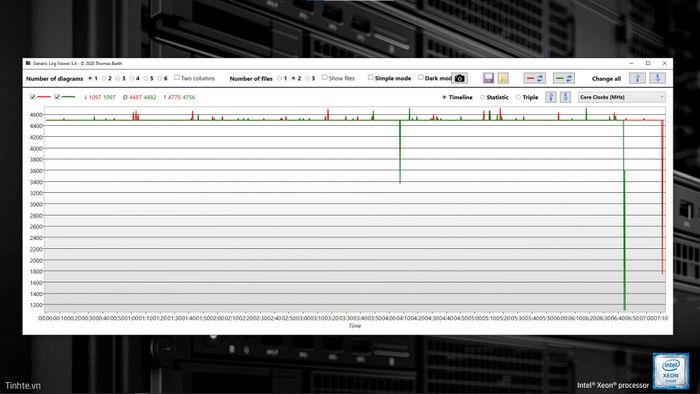This screenshot has width=700, height=394.
Task: Select the Triple view option
Action: coord(518,97)
